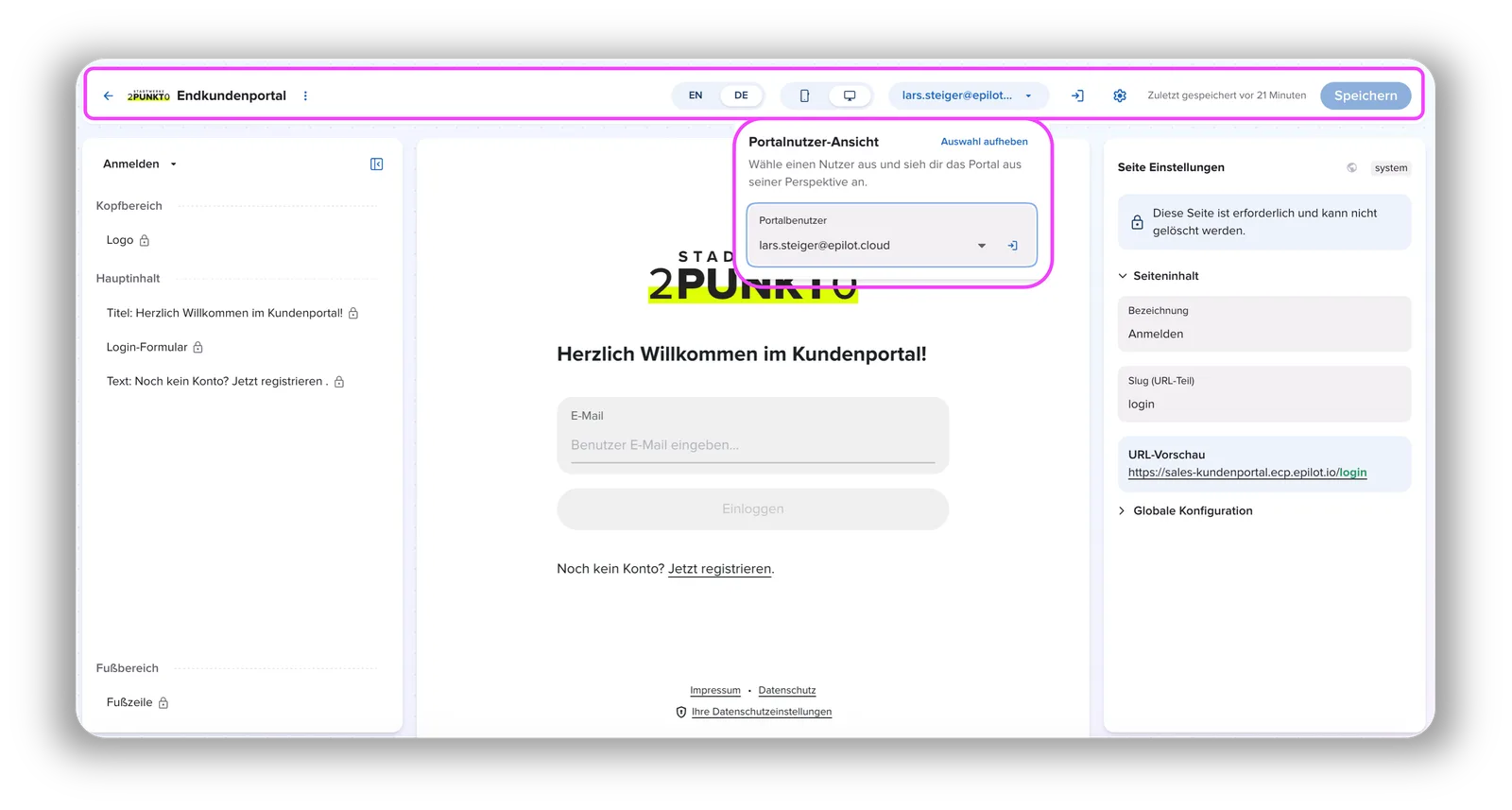Click the Portalnutzer-Ansicht popup title
The width and height of the screenshot is (1512, 810).
814,142
